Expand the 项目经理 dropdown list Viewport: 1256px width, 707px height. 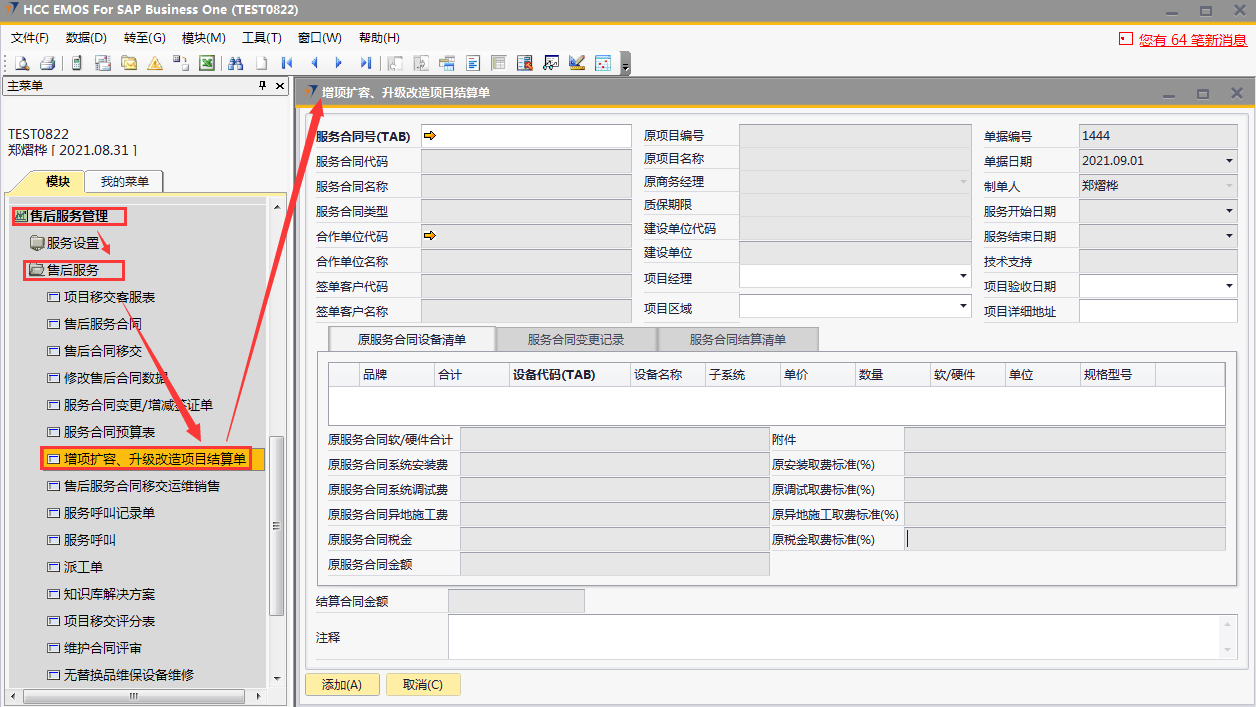[x=963, y=276]
